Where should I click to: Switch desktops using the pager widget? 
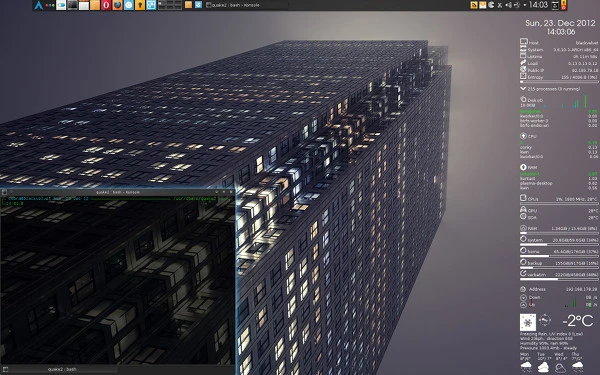coord(170,5)
